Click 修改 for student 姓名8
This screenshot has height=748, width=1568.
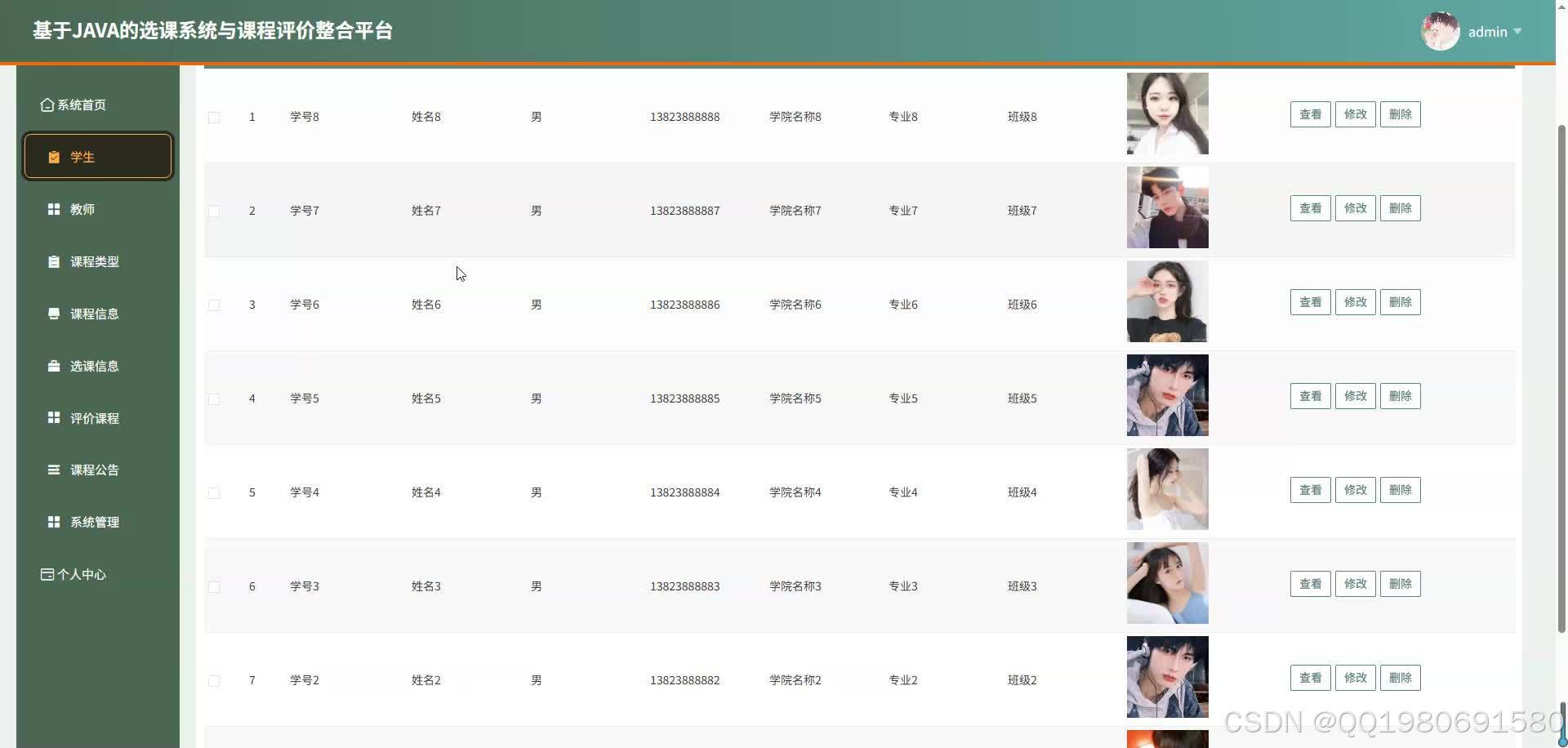(x=1355, y=114)
